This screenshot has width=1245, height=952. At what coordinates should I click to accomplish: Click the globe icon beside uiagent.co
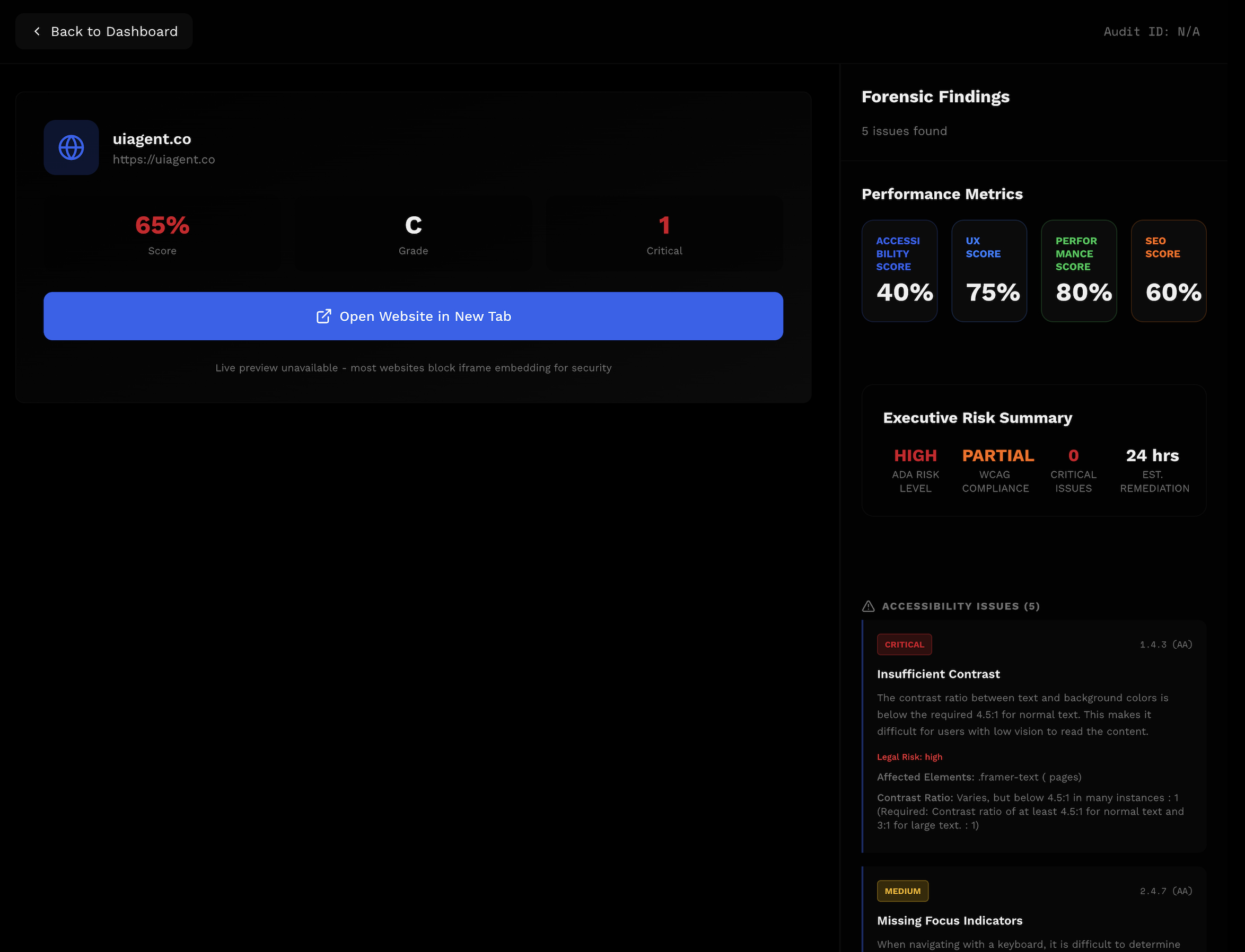pos(71,147)
